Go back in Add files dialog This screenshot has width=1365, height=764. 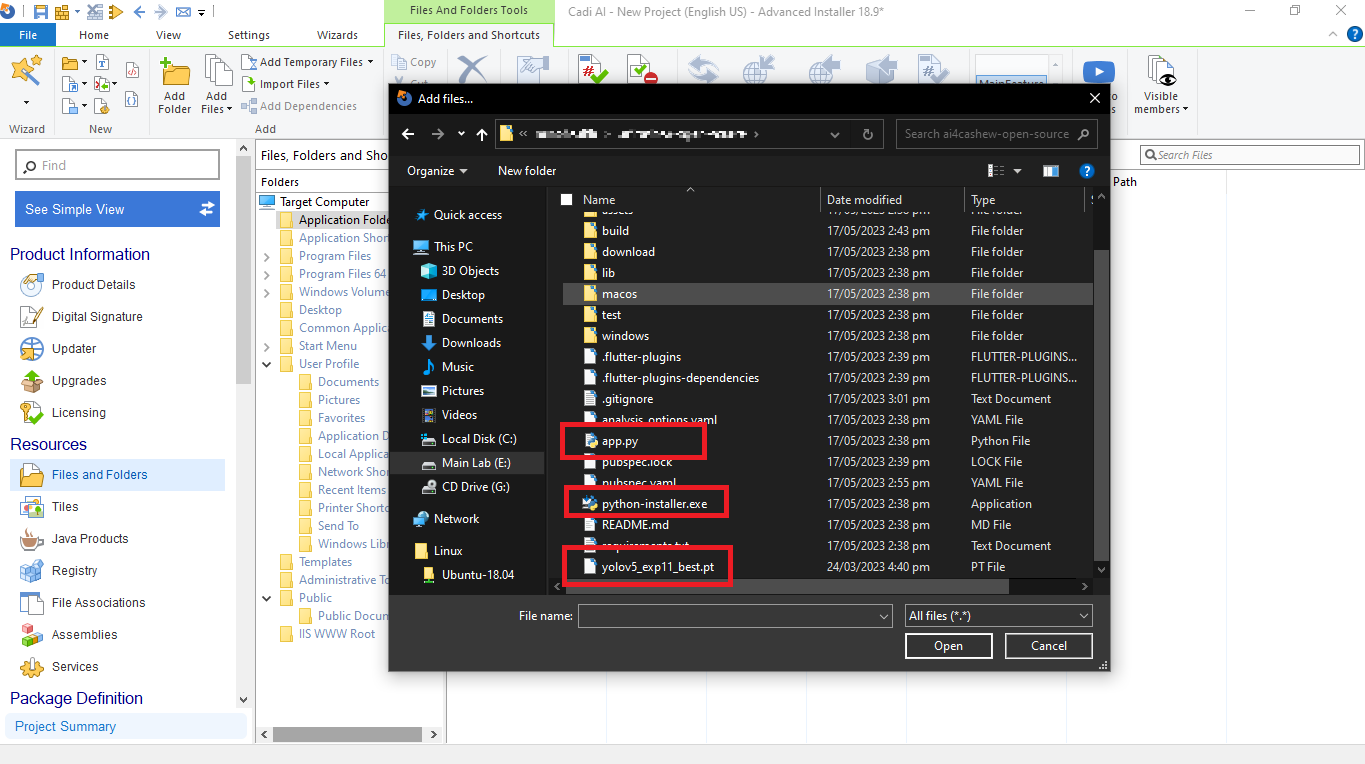407,134
